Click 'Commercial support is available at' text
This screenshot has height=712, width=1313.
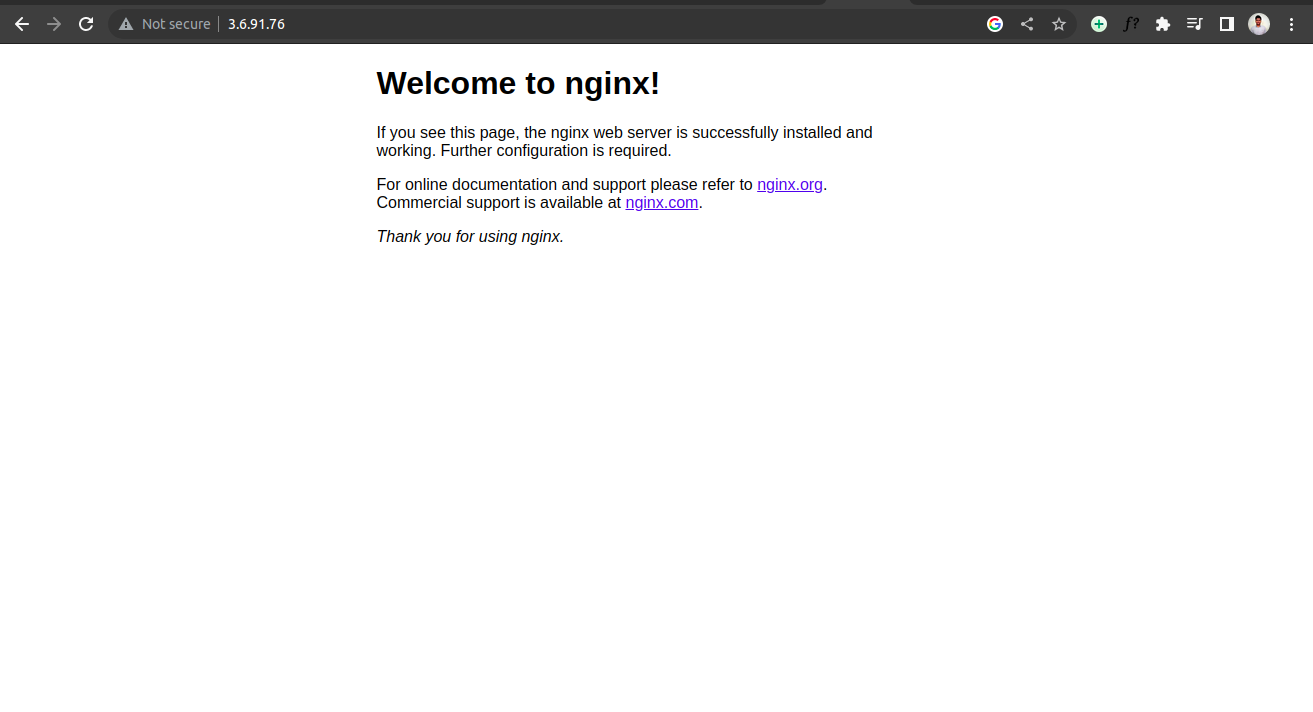(x=499, y=203)
